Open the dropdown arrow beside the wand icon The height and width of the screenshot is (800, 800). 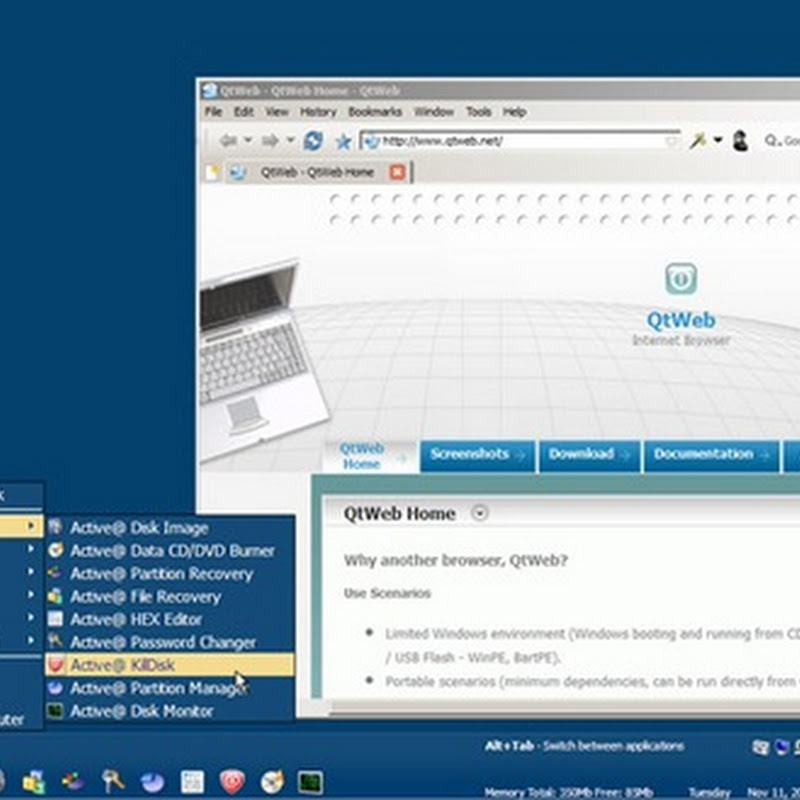coord(718,139)
